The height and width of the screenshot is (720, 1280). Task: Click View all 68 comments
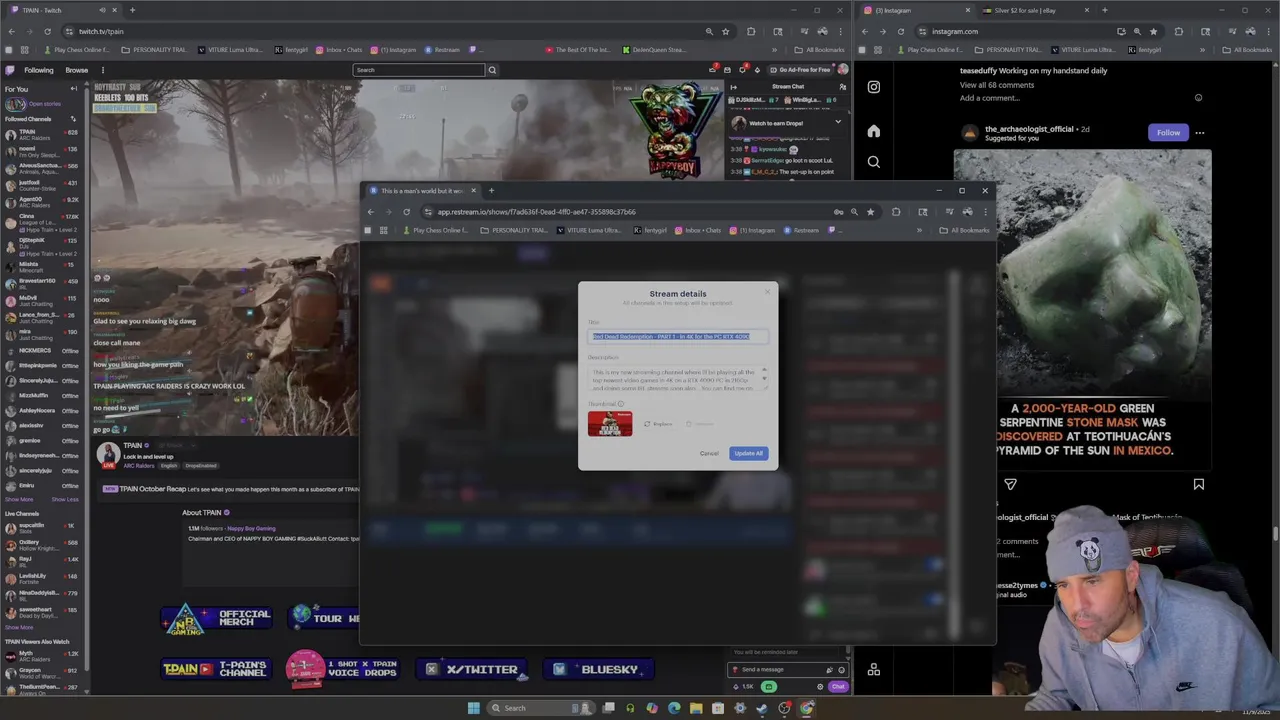point(997,85)
